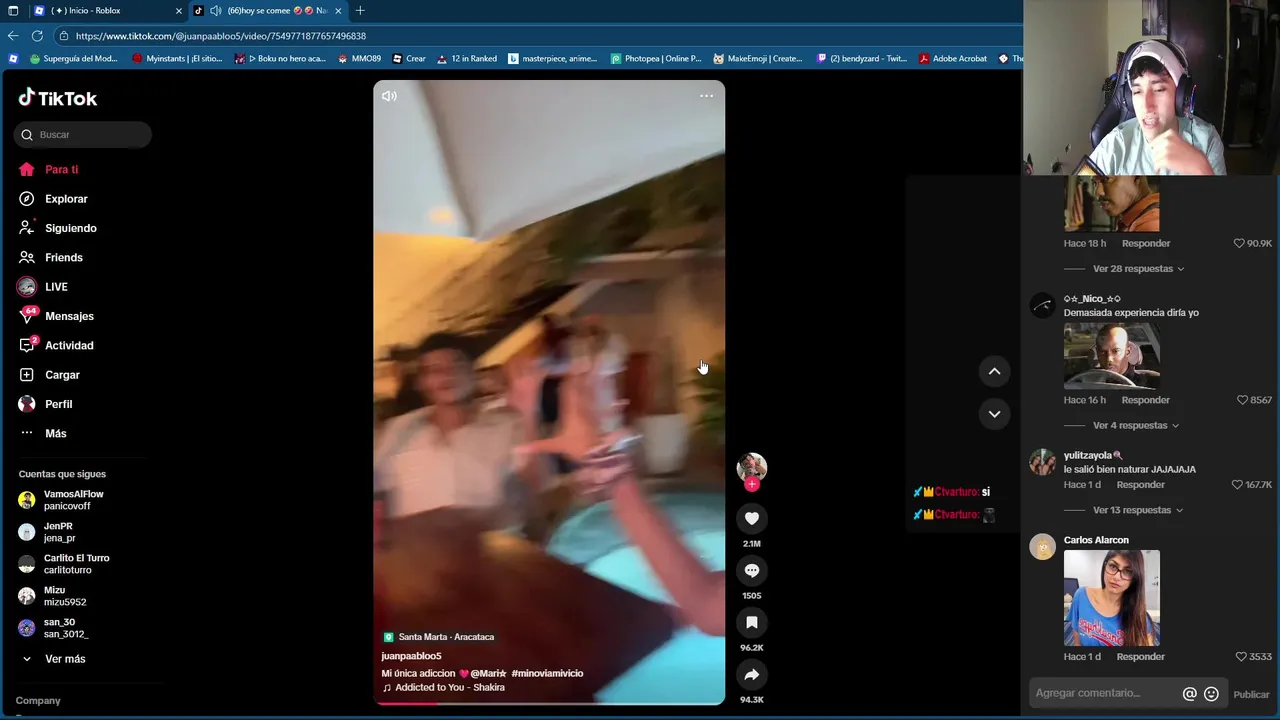1280x720 pixels.
Task: Click the Publicar button
Action: pyautogui.click(x=1251, y=694)
